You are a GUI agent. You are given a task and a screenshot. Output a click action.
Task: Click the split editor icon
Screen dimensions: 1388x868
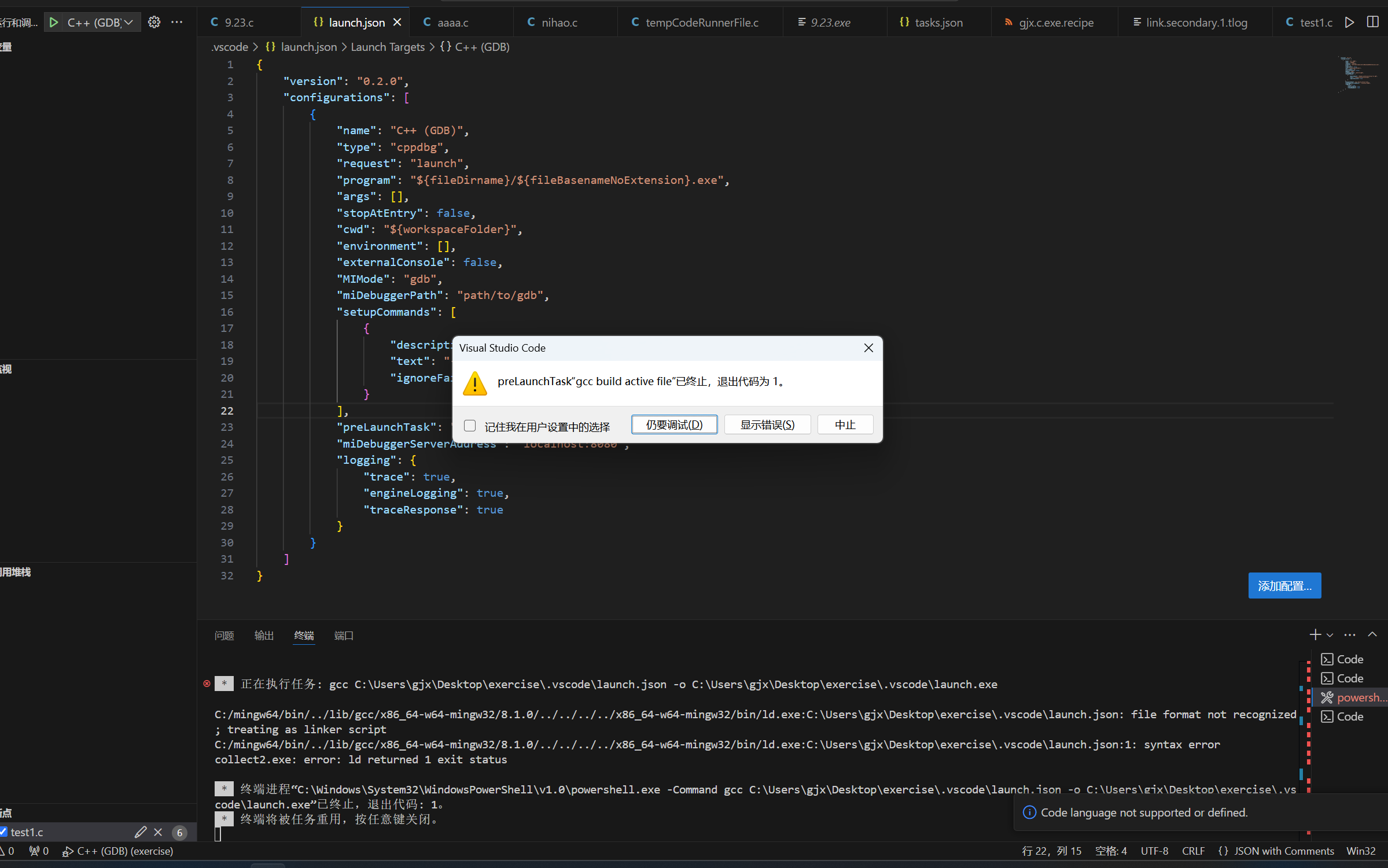pyautogui.click(x=1372, y=23)
